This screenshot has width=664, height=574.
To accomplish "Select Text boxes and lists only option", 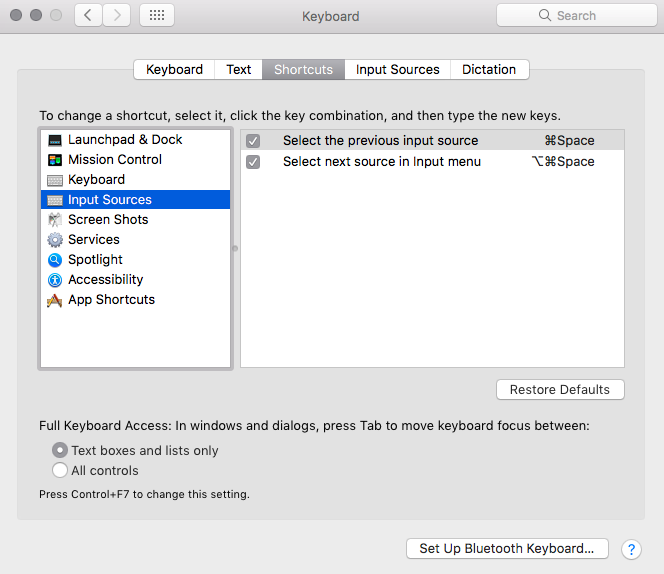I will [60, 450].
